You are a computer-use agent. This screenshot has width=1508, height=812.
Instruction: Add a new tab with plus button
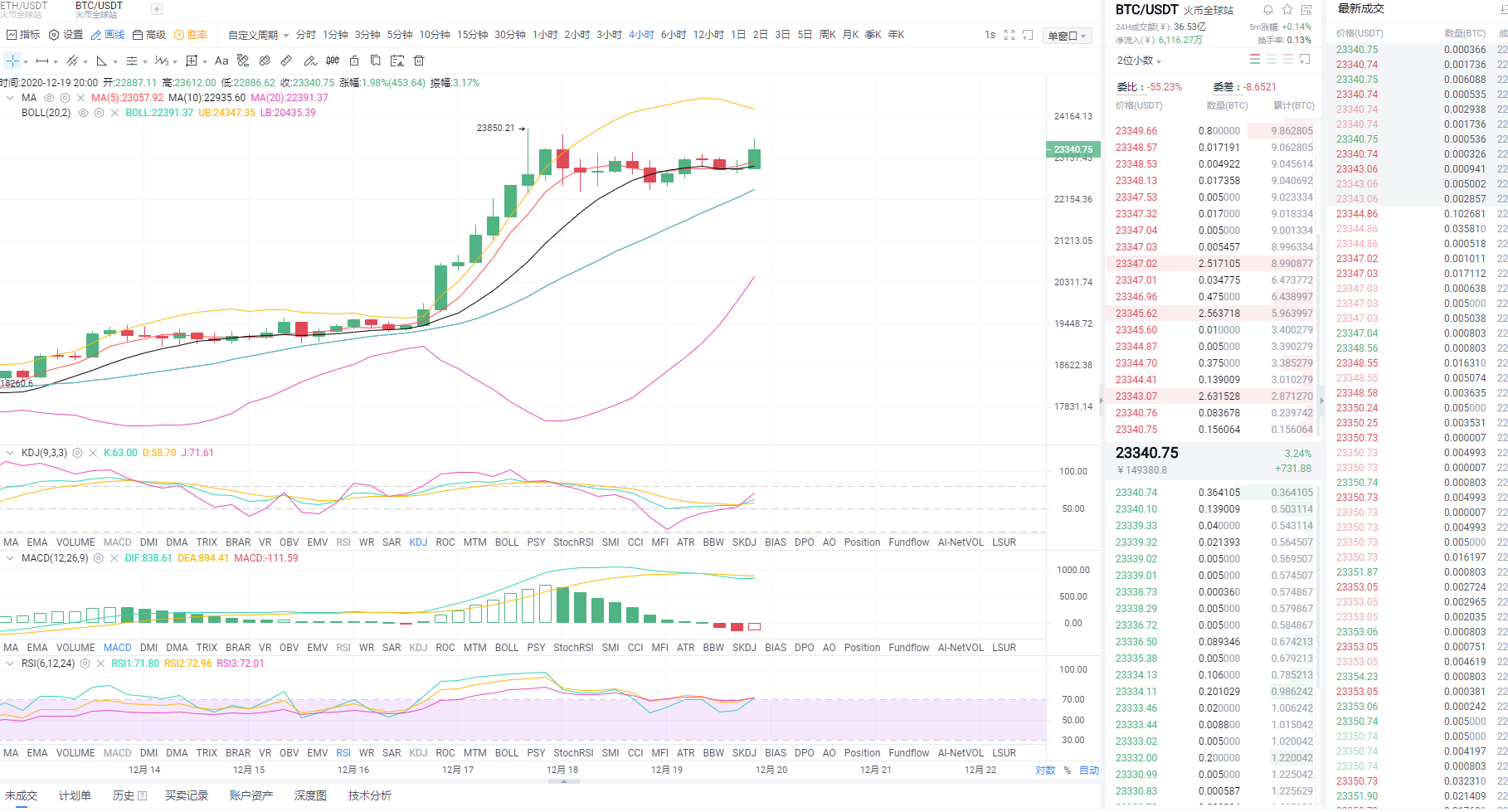tap(157, 9)
